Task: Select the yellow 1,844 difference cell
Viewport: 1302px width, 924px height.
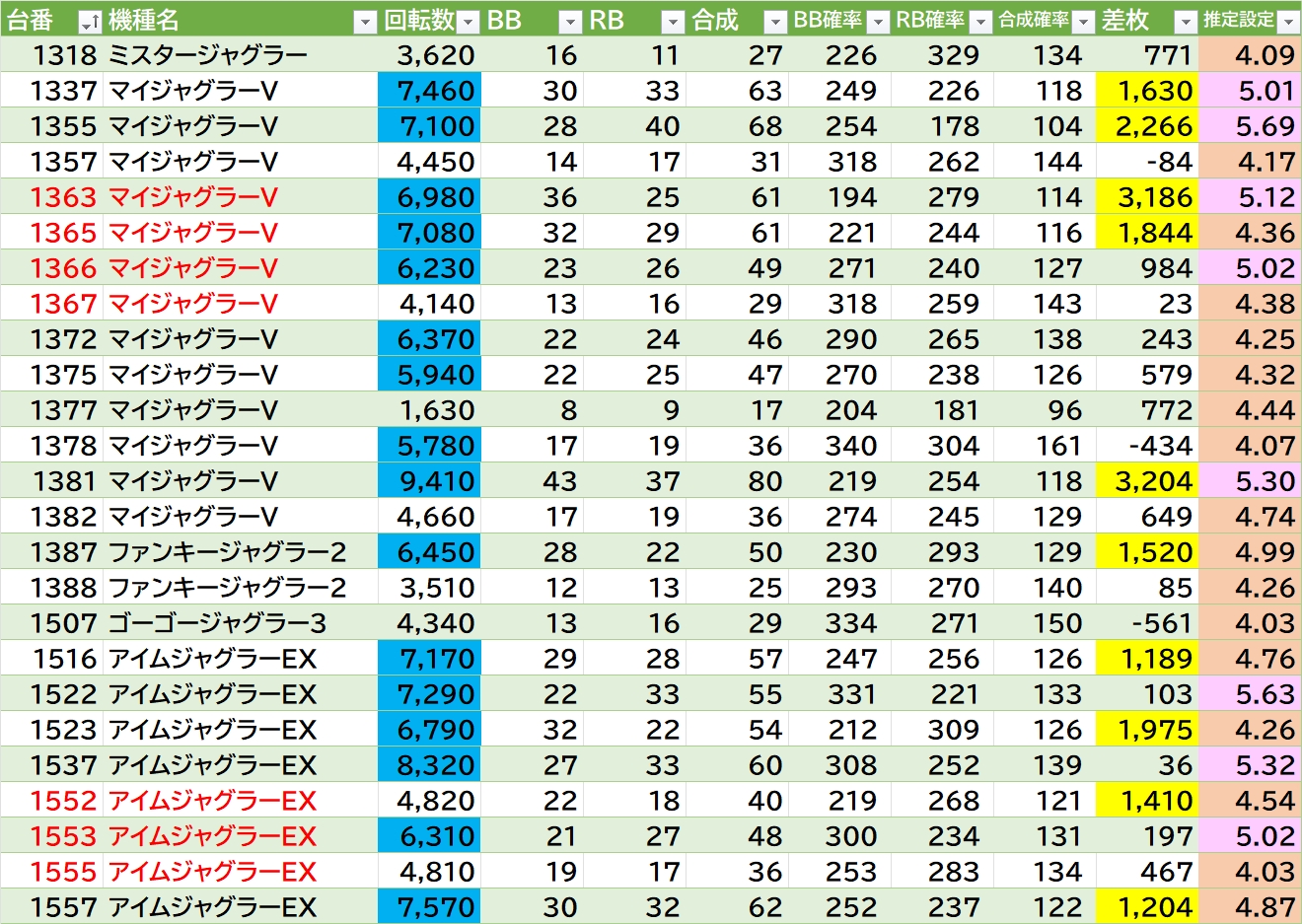Action: tap(1148, 233)
